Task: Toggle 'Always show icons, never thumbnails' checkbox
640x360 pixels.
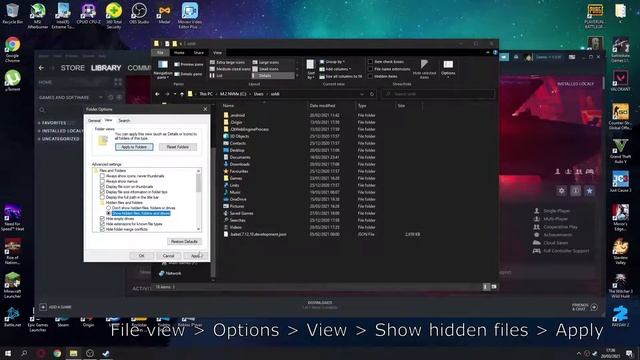Action: pos(102,176)
